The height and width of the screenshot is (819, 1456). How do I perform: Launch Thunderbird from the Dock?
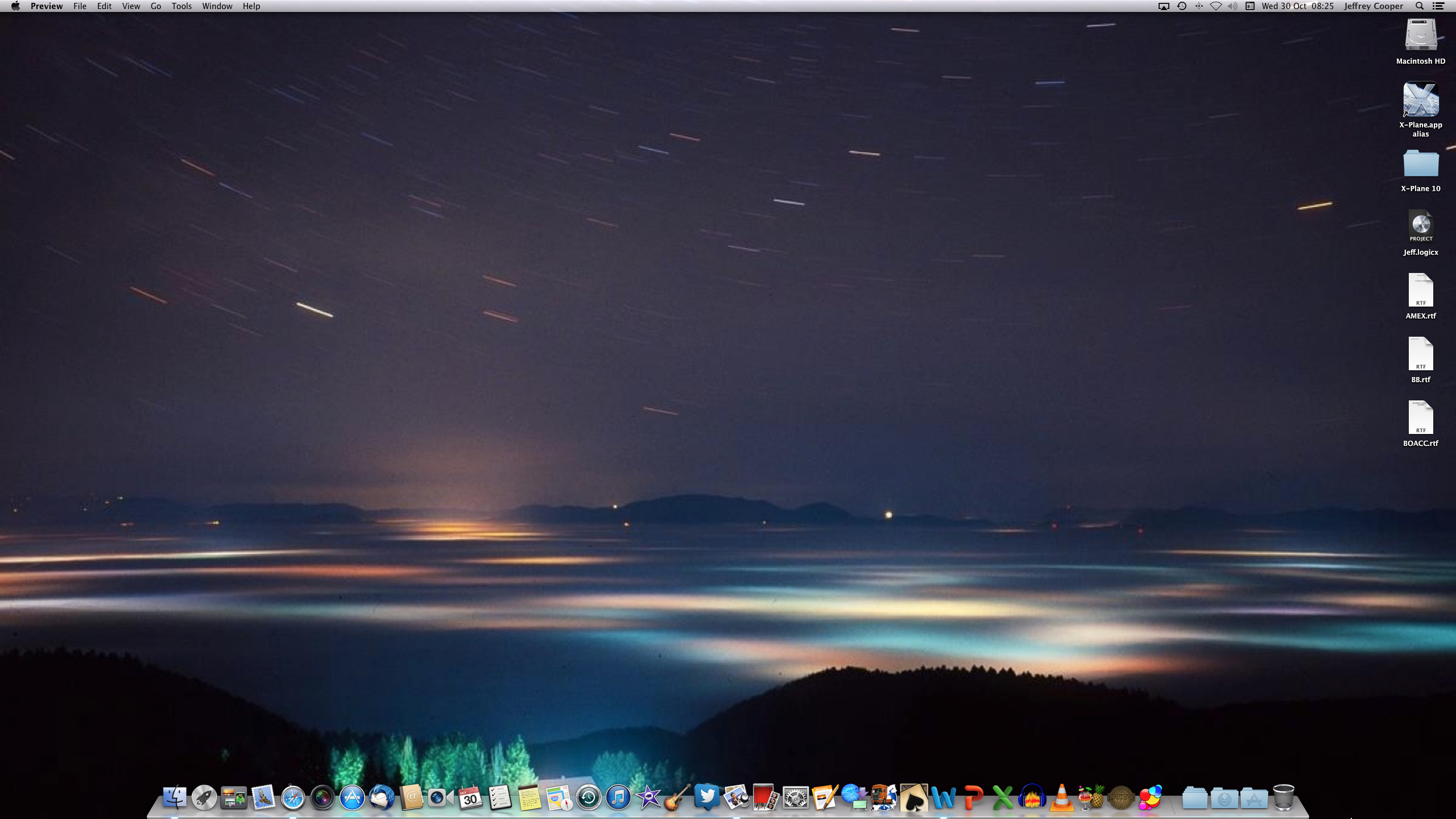pyautogui.click(x=382, y=797)
